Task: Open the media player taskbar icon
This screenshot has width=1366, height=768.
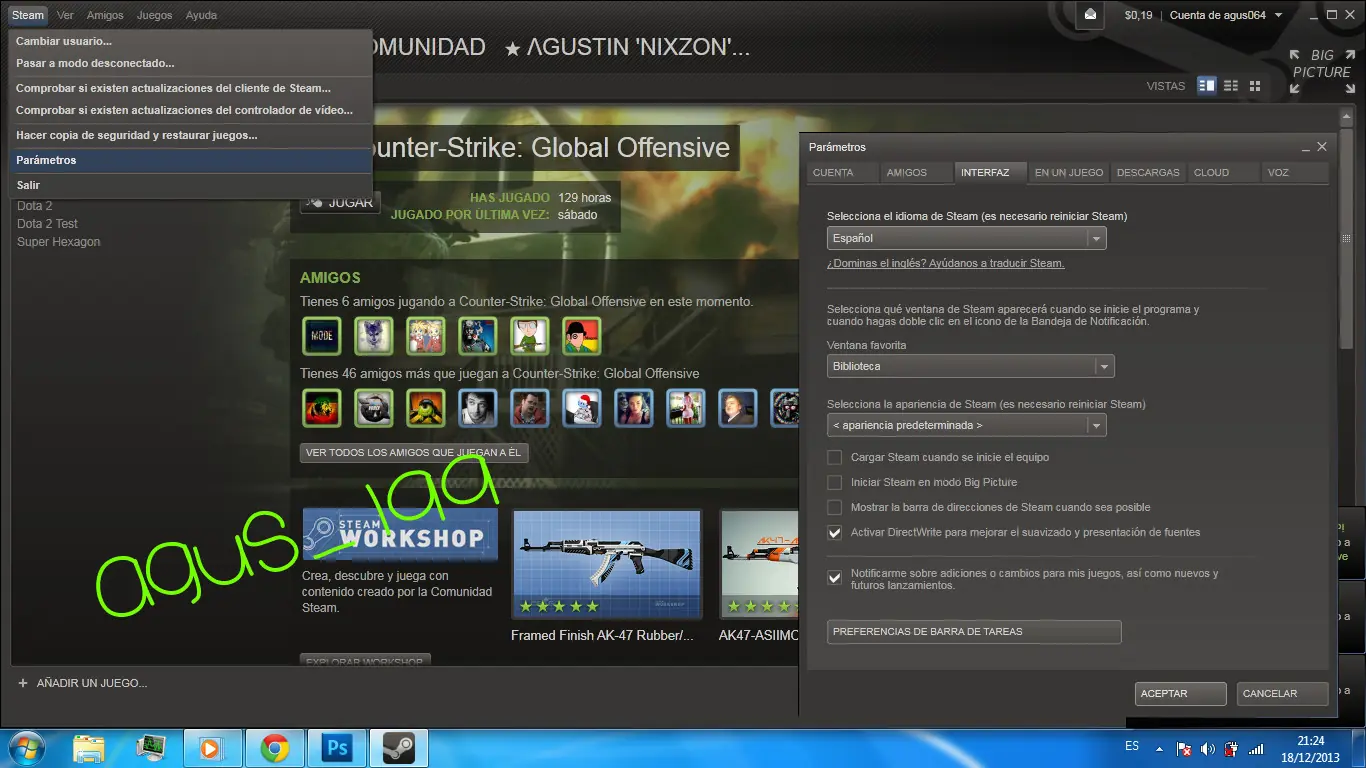Action: point(212,748)
